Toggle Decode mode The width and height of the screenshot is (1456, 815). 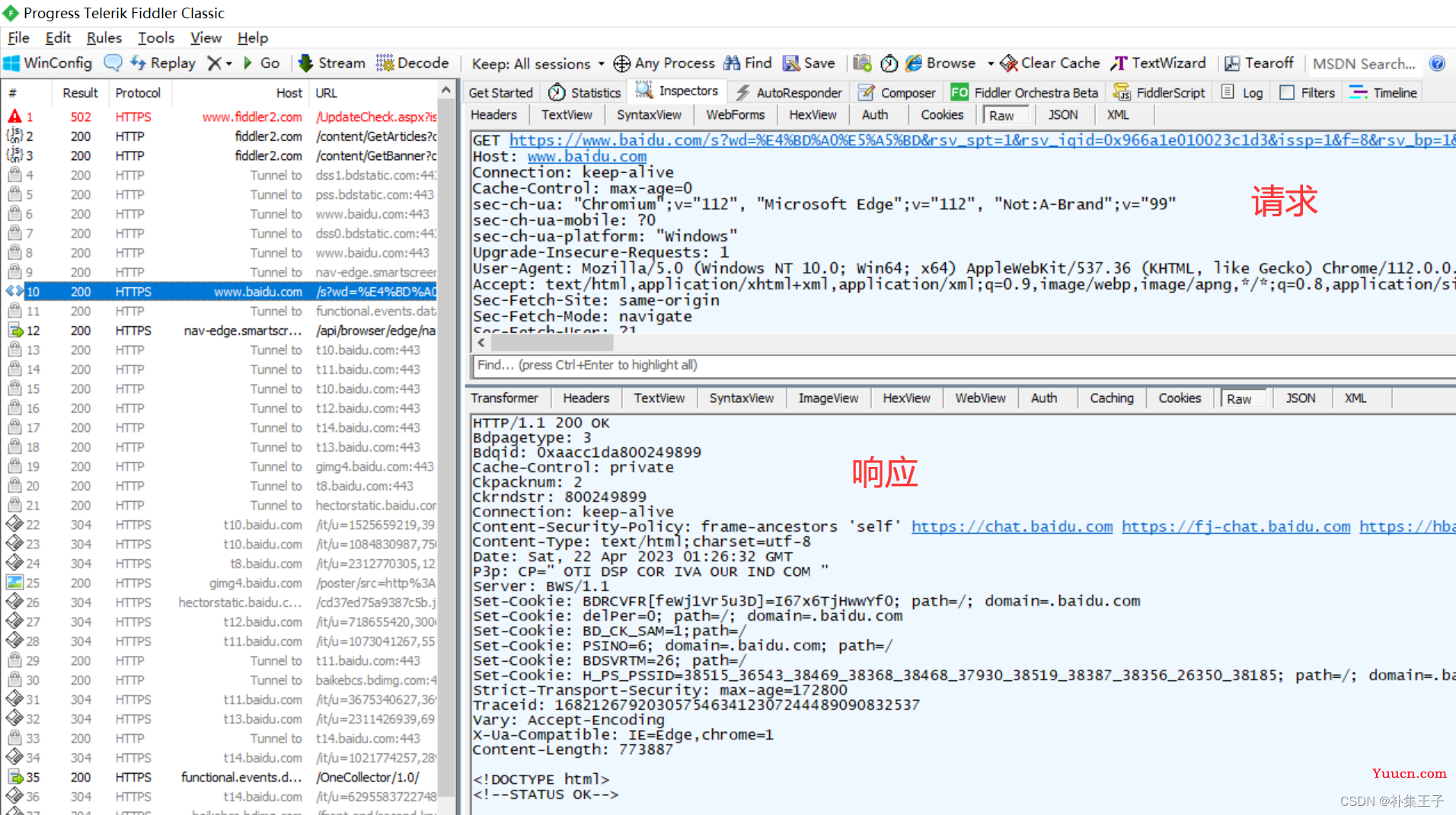coord(413,63)
